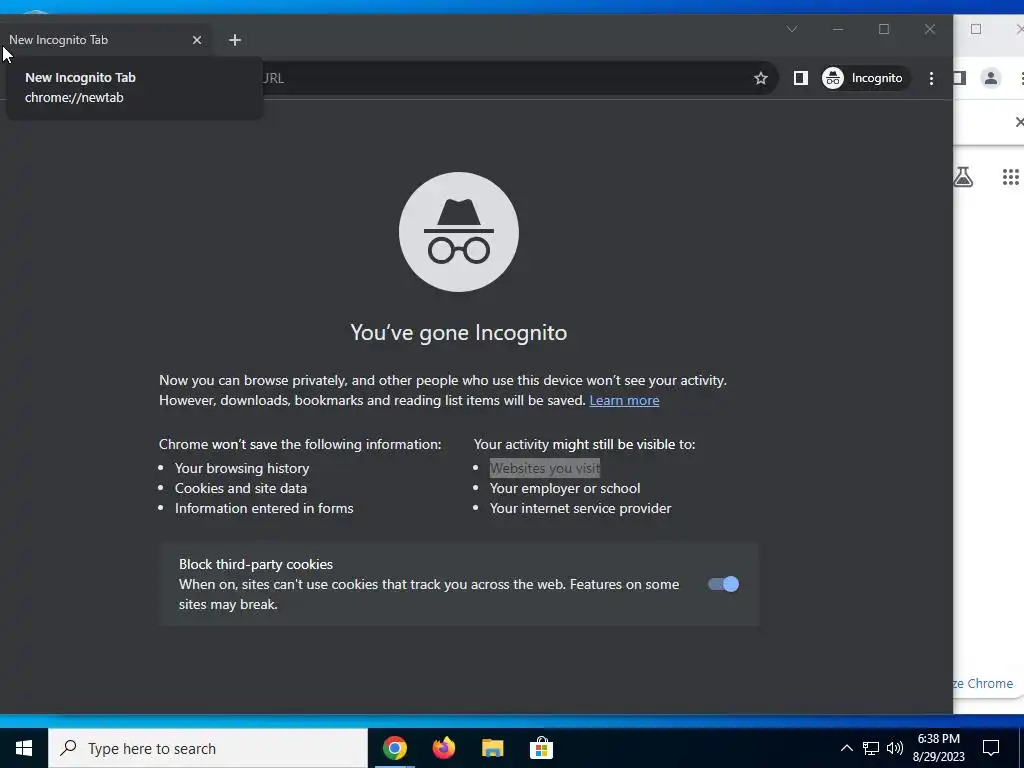Click the Incognito profile chip
This screenshot has height=768, width=1024.
click(865, 78)
